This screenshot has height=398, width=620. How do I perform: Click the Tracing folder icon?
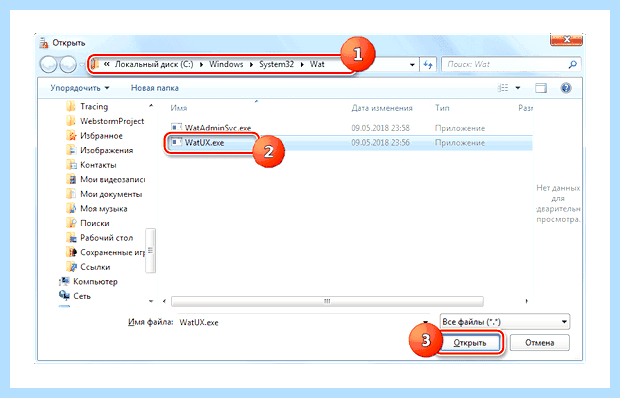(71, 106)
